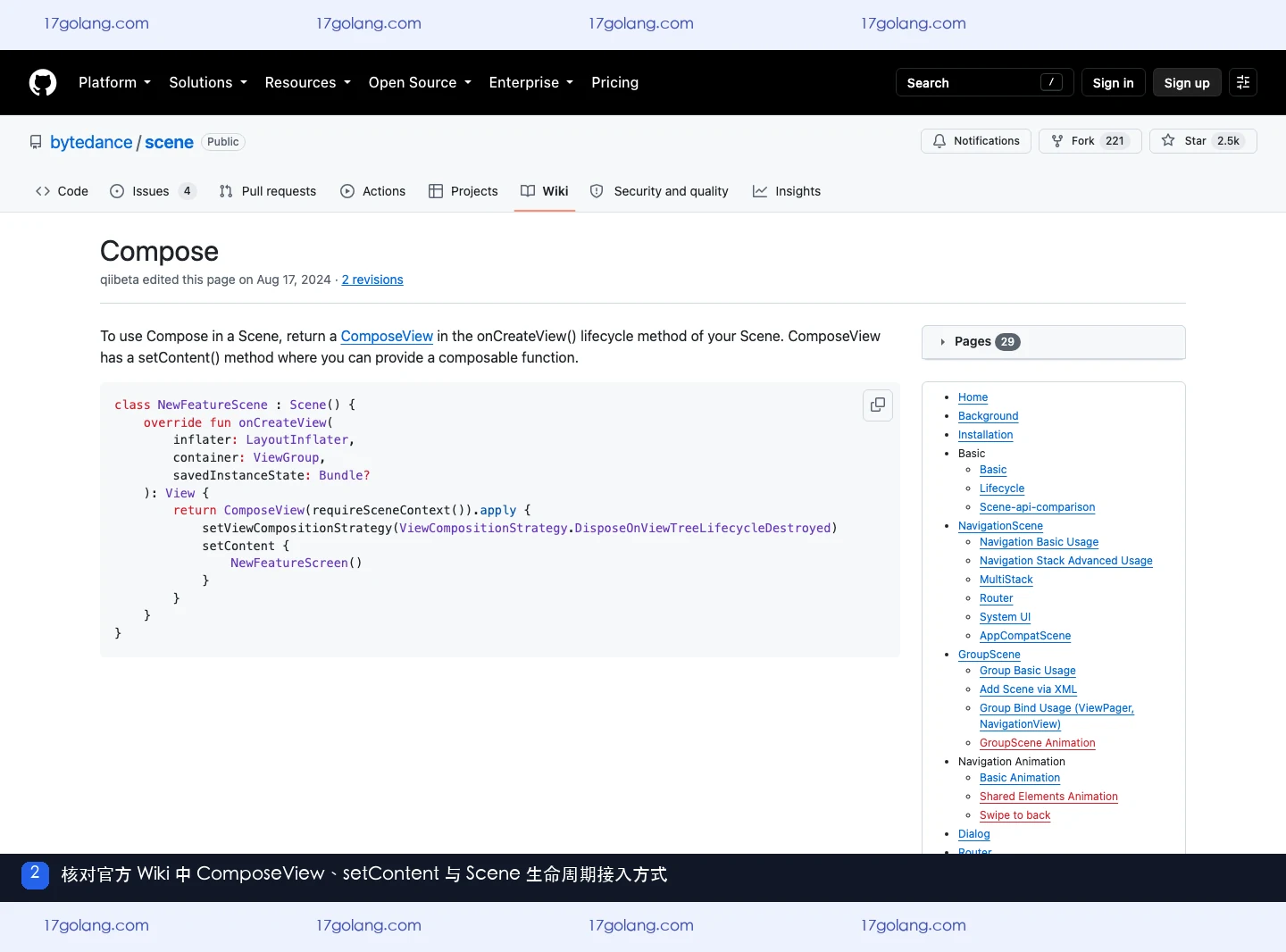Open the Home wiki page
Image resolution: width=1286 pixels, height=952 pixels.
coord(973,397)
